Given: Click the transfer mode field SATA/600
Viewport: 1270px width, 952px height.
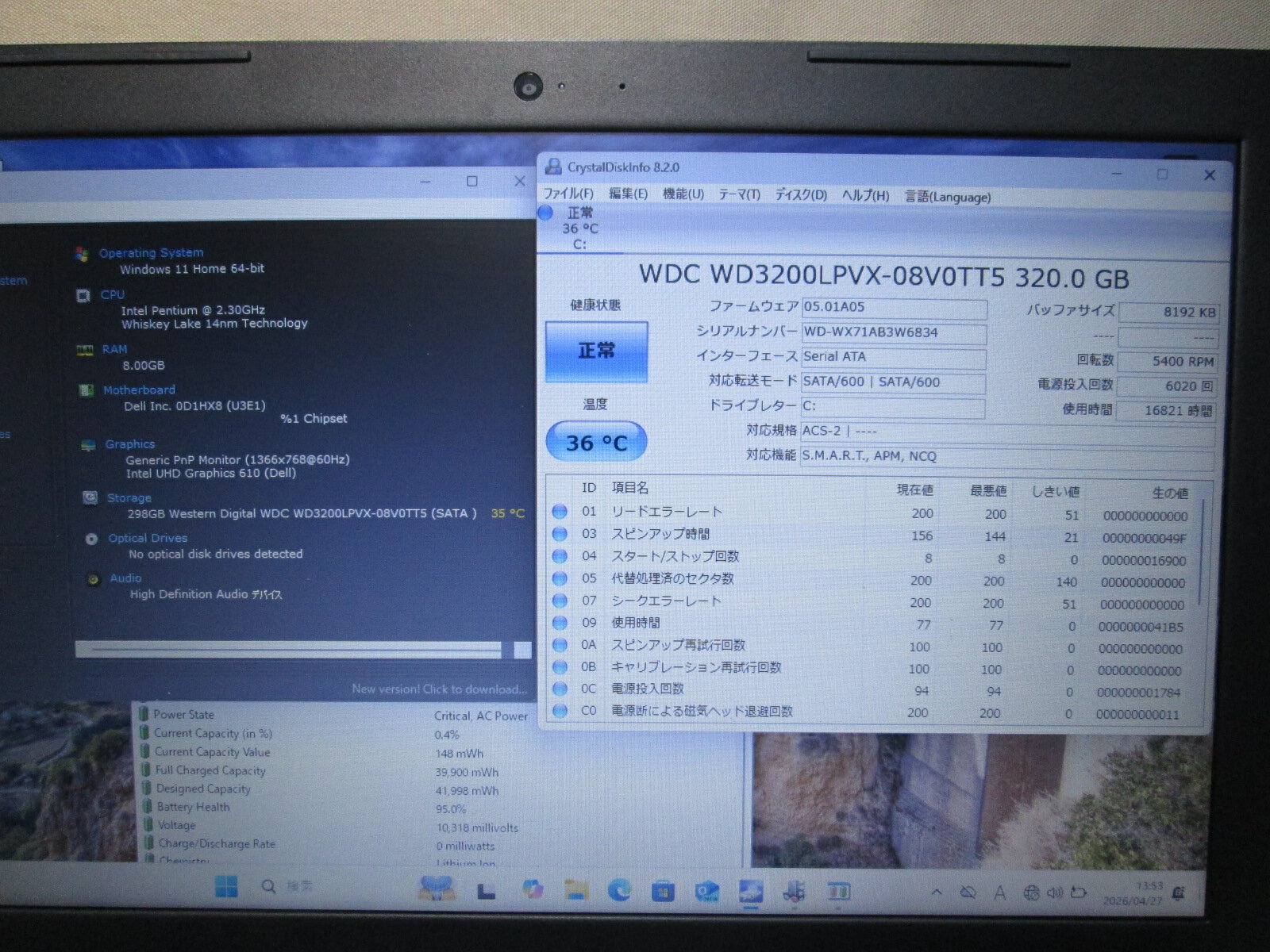Looking at the screenshot, I should [893, 382].
